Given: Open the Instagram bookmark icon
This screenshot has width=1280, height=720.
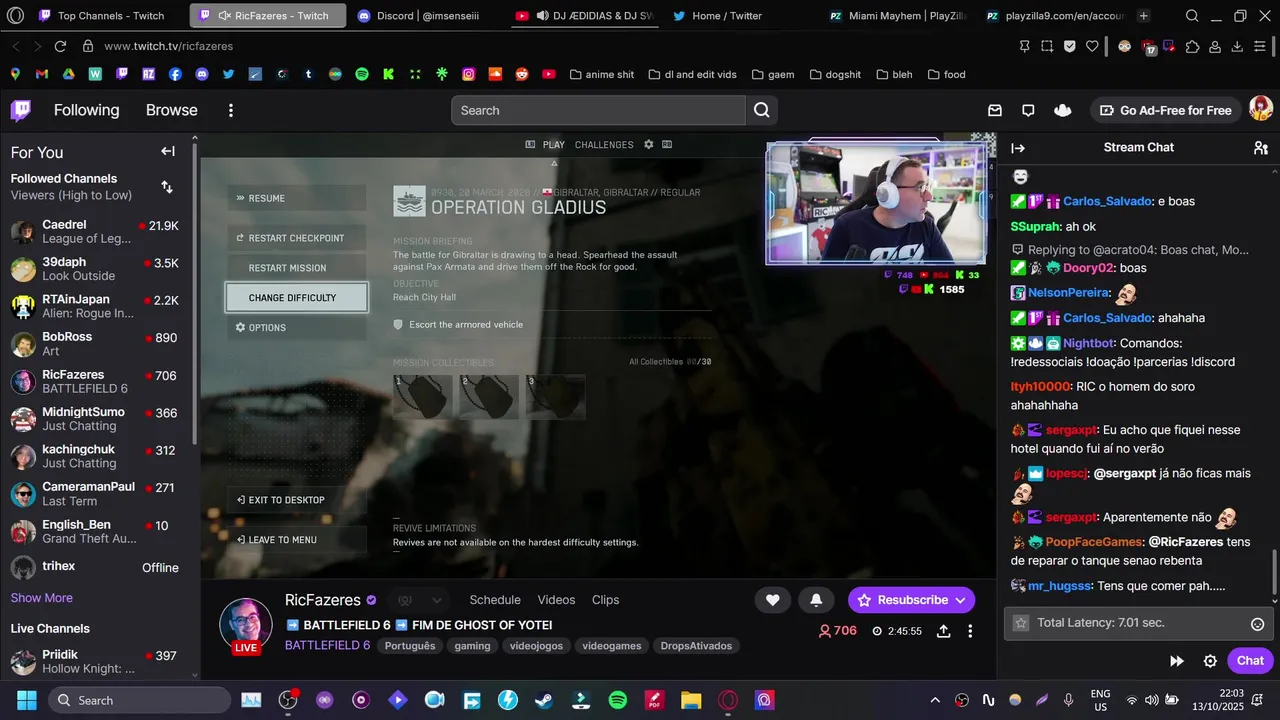Looking at the screenshot, I should [468, 74].
